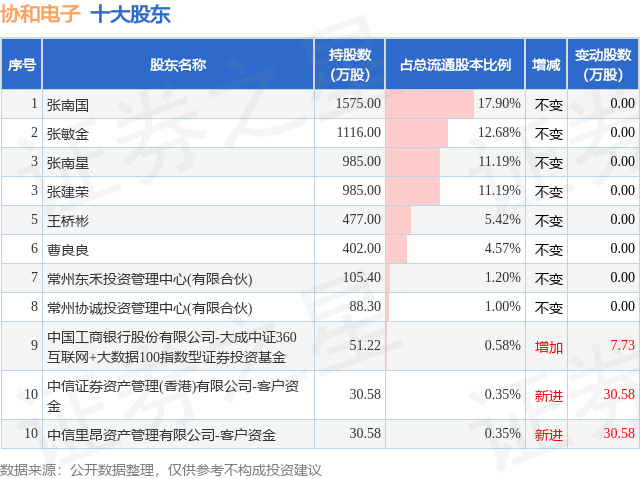The image size is (640, 479).
Task: Click the red 增加 status
Action: pyautogui.click(x=549, y=347)
